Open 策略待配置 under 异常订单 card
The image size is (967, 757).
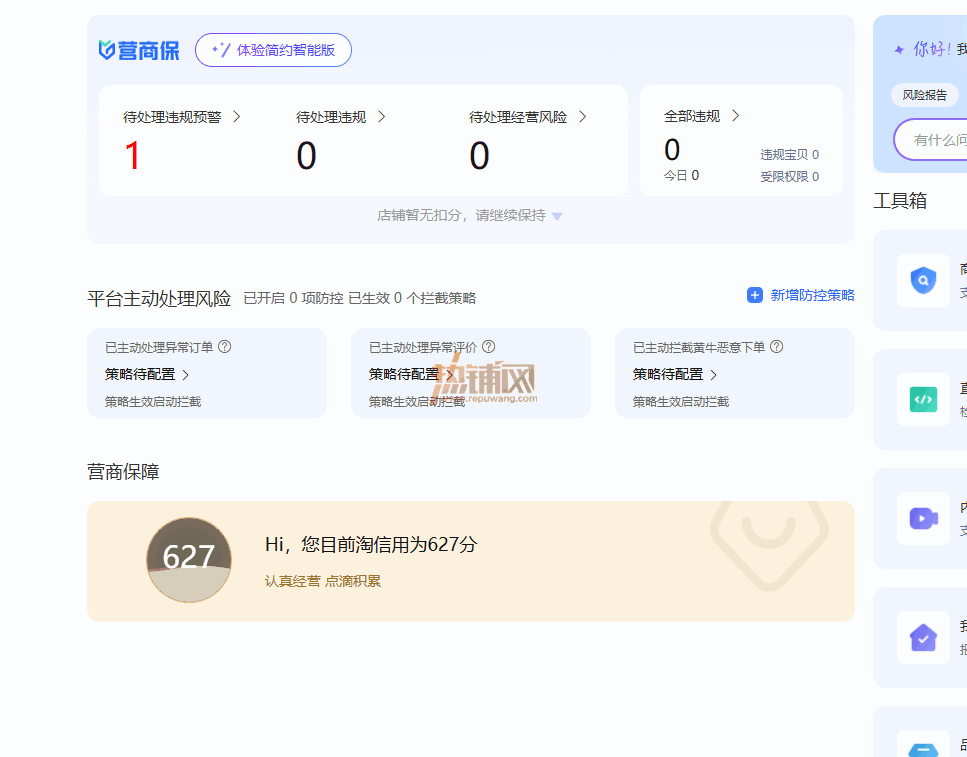147,374
